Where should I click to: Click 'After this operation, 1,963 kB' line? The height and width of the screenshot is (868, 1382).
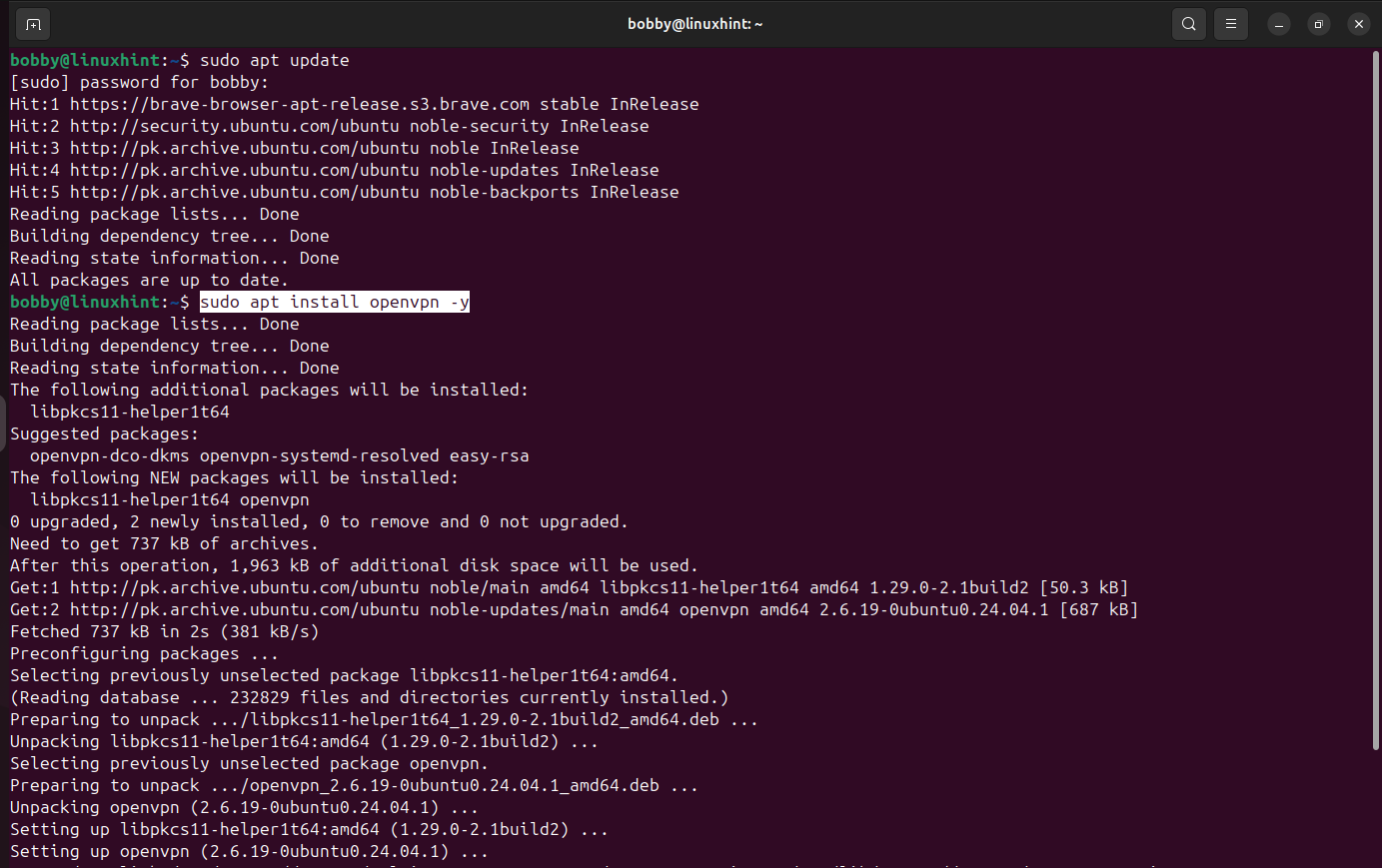[x=354, y=565]
